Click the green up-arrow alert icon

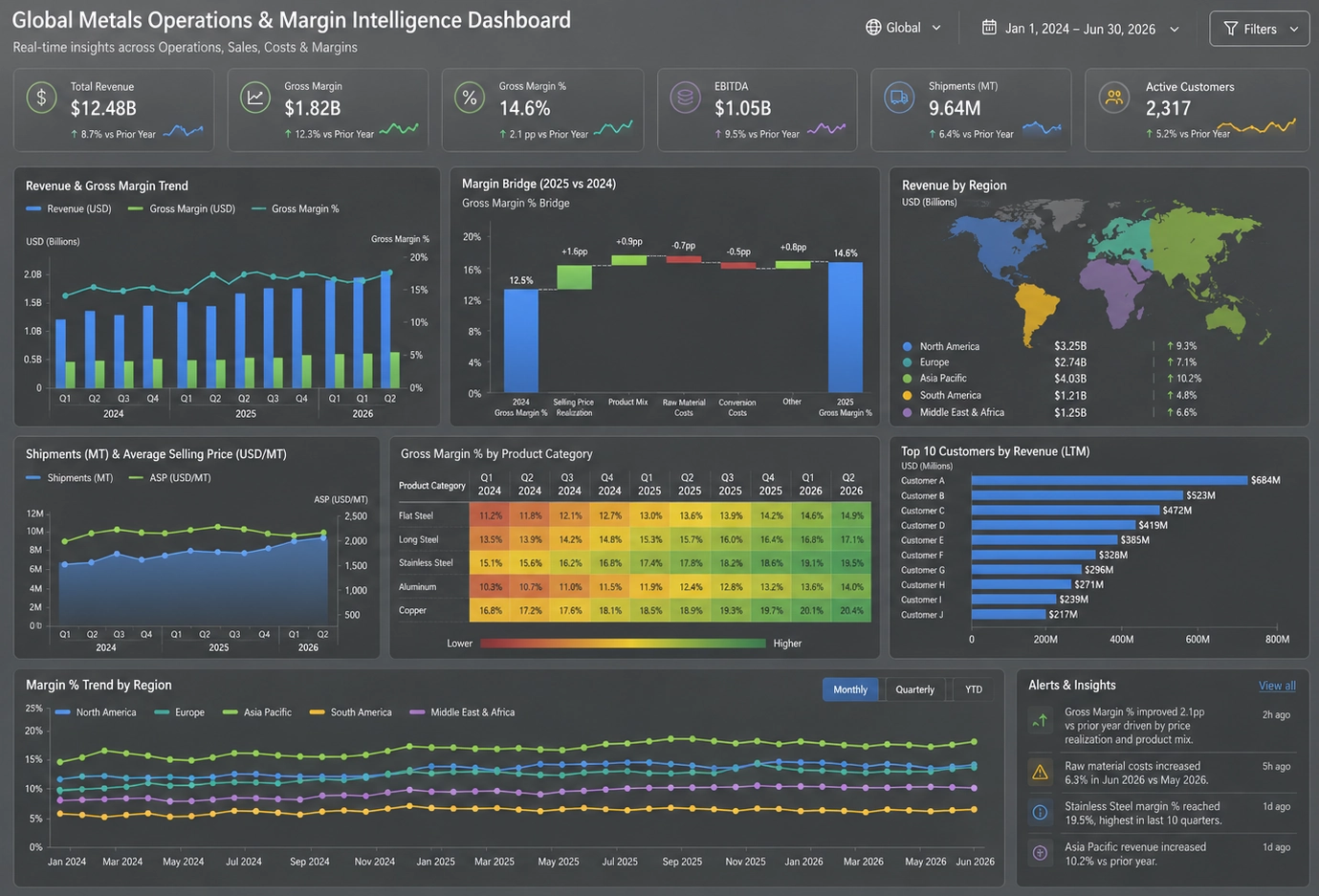[x=1040, y=721]
